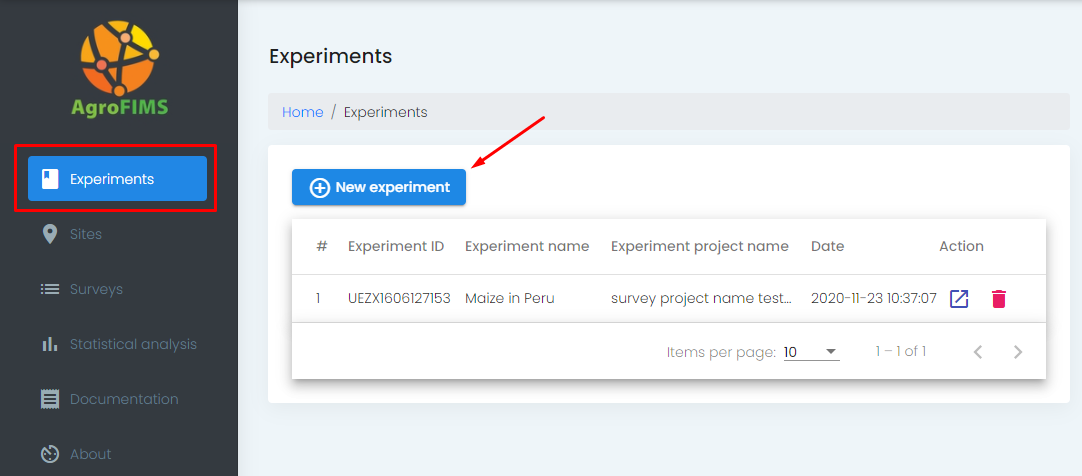Screen dimensions: 1082x476
Task: Click the Date column header
Action: click(827, 246)
